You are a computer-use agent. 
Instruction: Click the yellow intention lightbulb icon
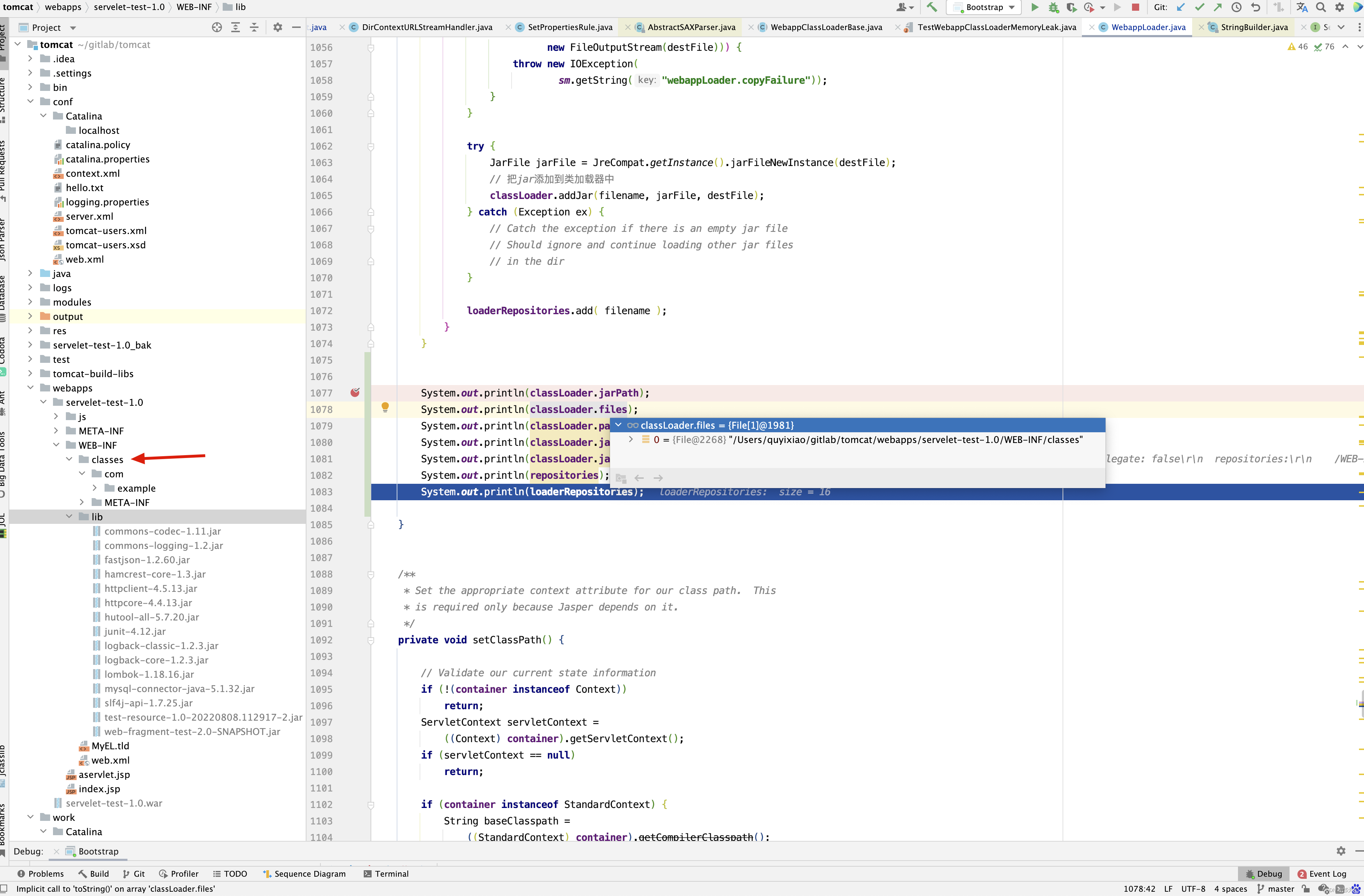coord(385,407)
